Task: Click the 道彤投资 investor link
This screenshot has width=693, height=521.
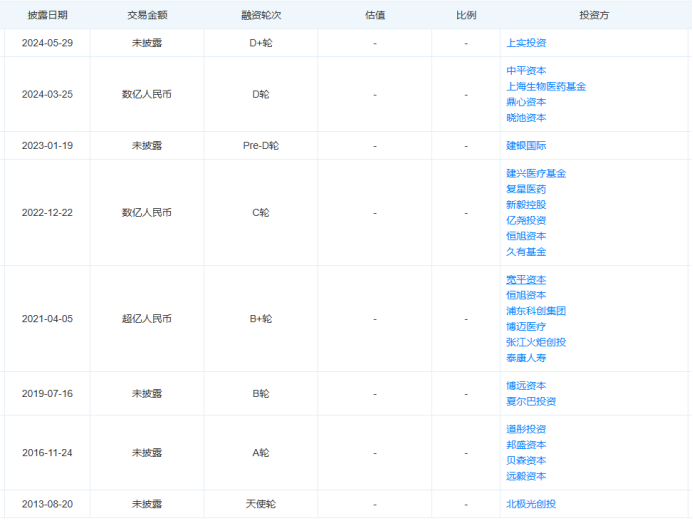Action: tap(526, 429)
